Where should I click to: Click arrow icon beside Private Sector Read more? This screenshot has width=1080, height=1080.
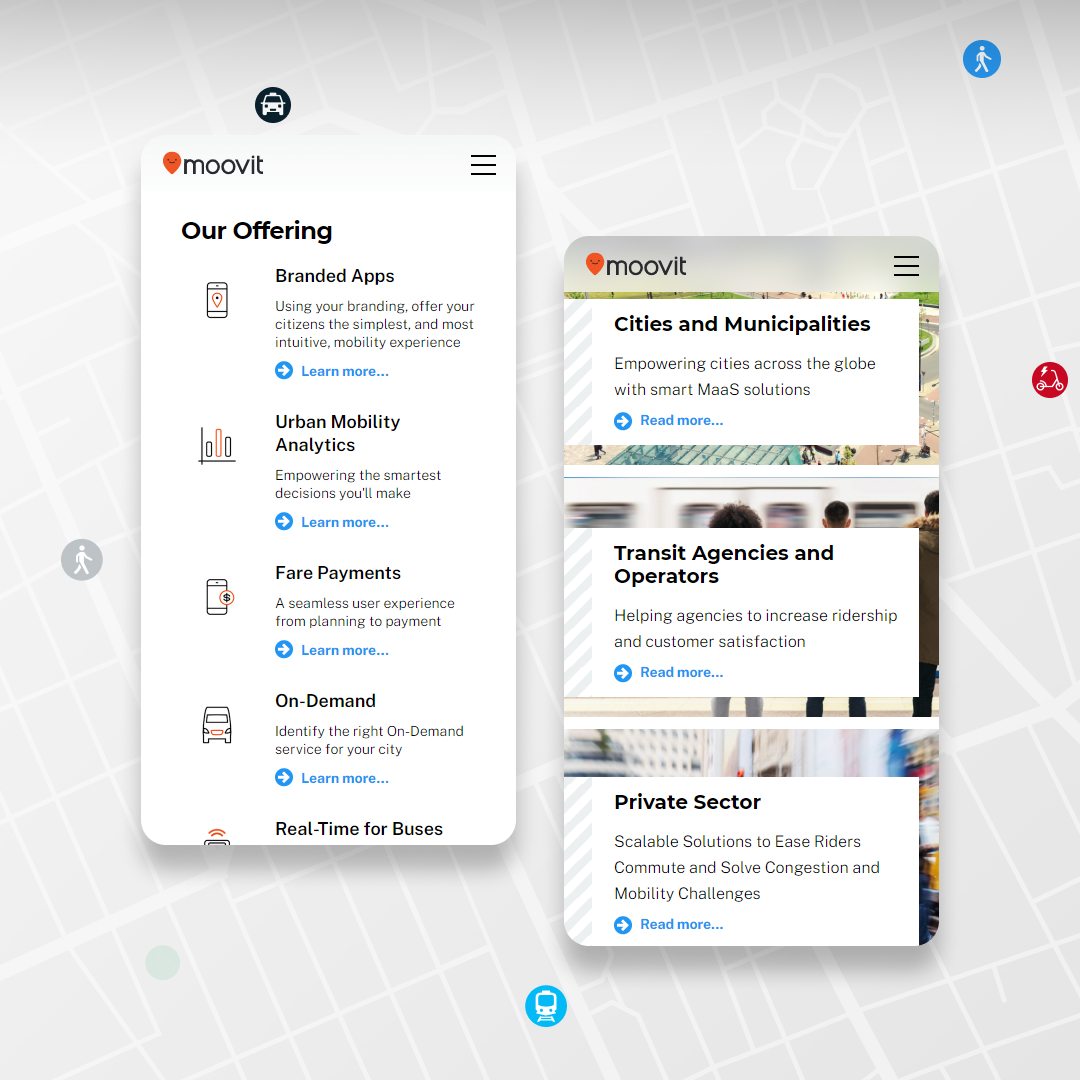click(x=623, y=925)
